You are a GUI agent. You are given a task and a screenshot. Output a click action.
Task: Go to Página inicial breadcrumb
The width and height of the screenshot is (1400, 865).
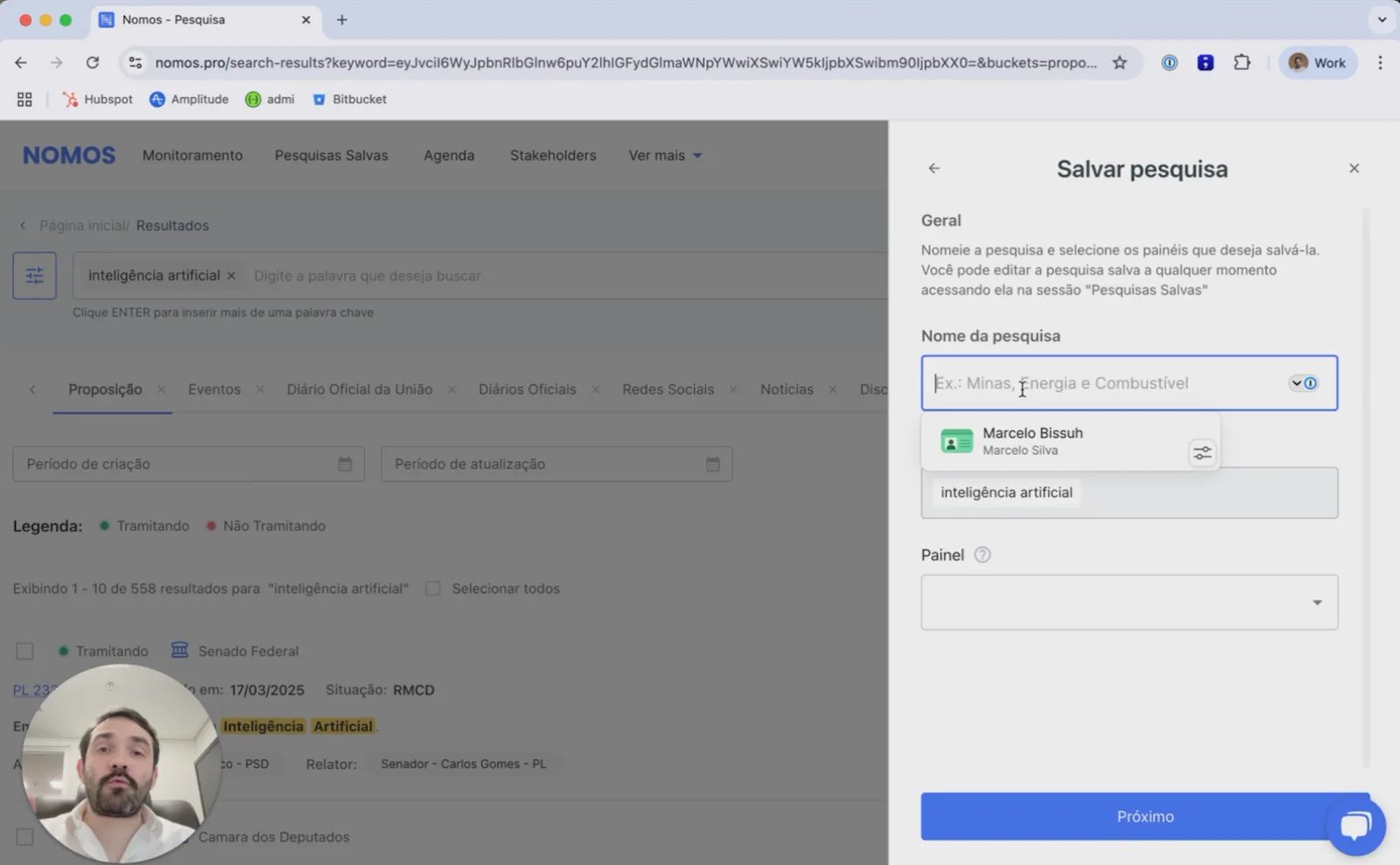(x=82, y=226)
